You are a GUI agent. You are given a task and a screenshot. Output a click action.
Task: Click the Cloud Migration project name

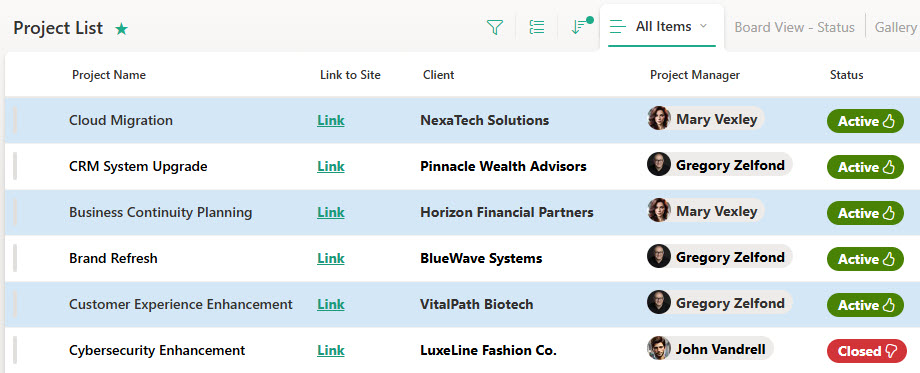(121, 121)
